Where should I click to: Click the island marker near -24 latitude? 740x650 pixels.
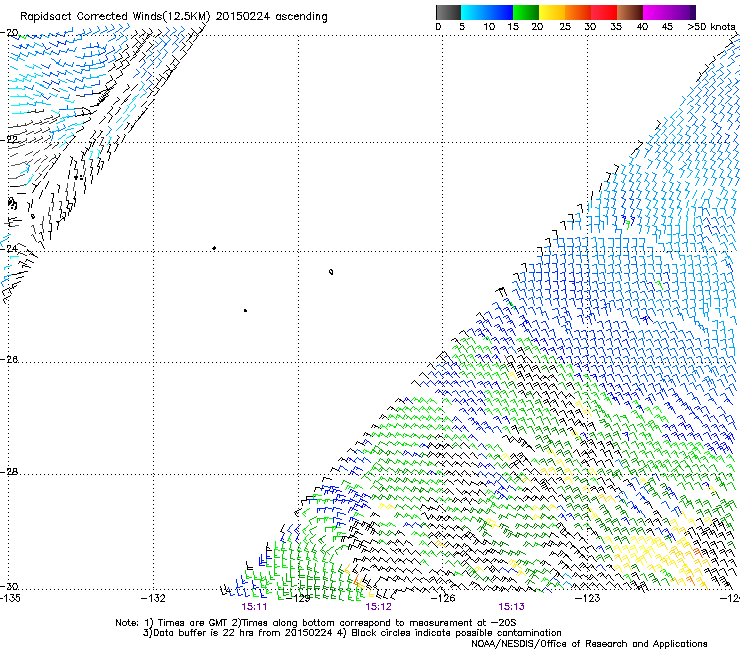tap(214, 248)
